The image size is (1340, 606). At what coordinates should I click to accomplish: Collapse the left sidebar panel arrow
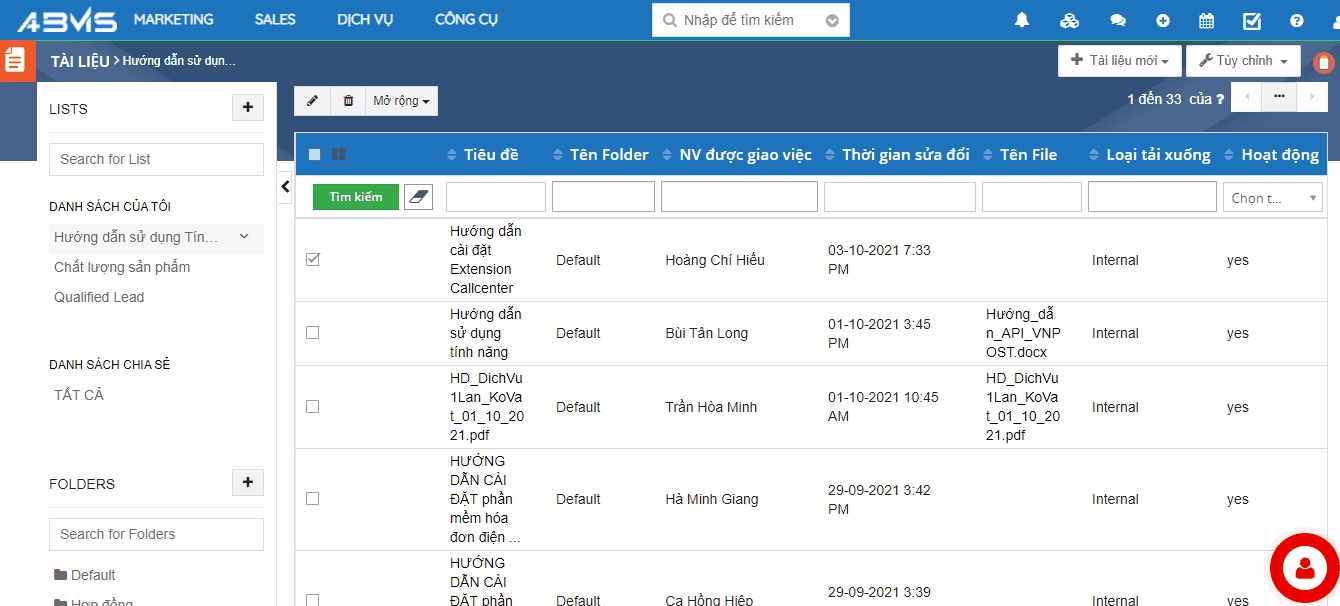click(x=285, y=186)
